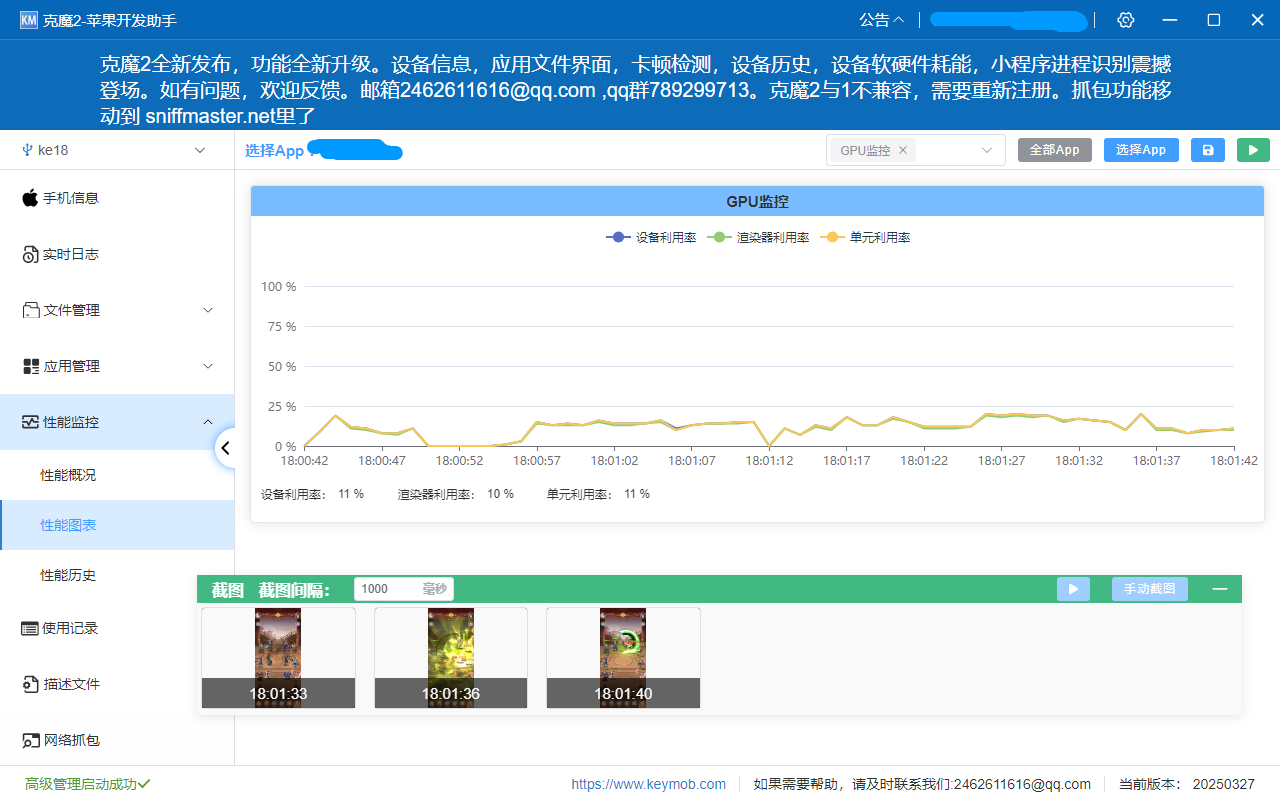Click the 全部App button

coord(1054,149)
